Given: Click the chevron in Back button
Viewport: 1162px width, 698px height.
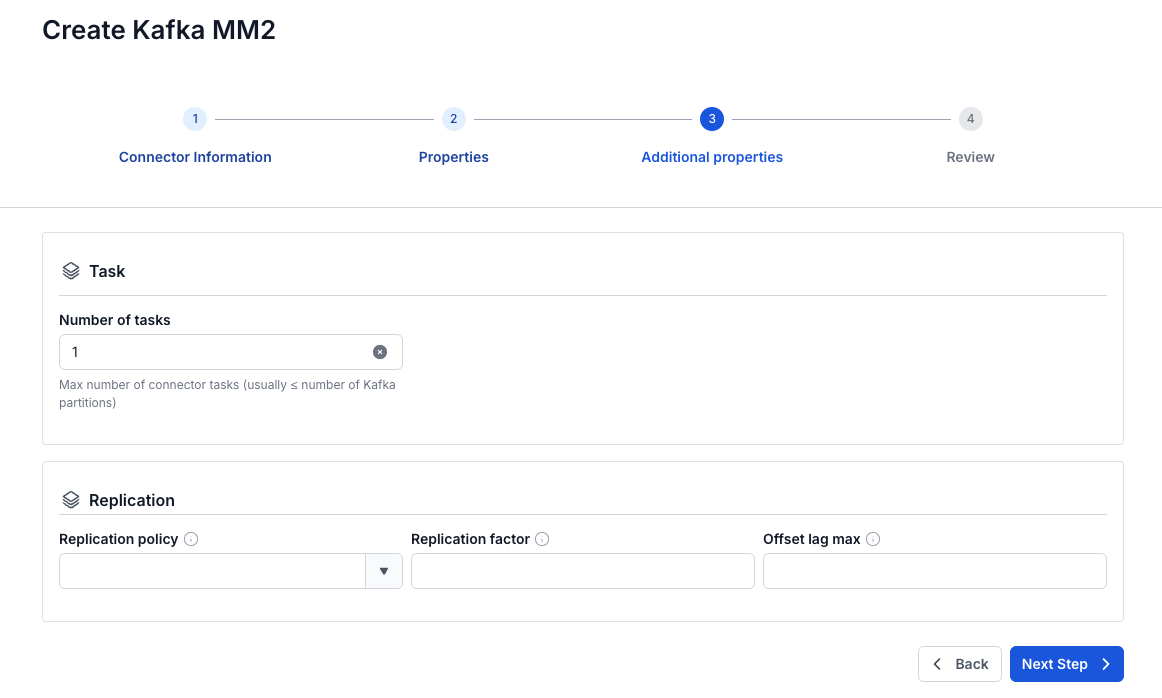Looking at the screenshot, I should pos(937,664).
